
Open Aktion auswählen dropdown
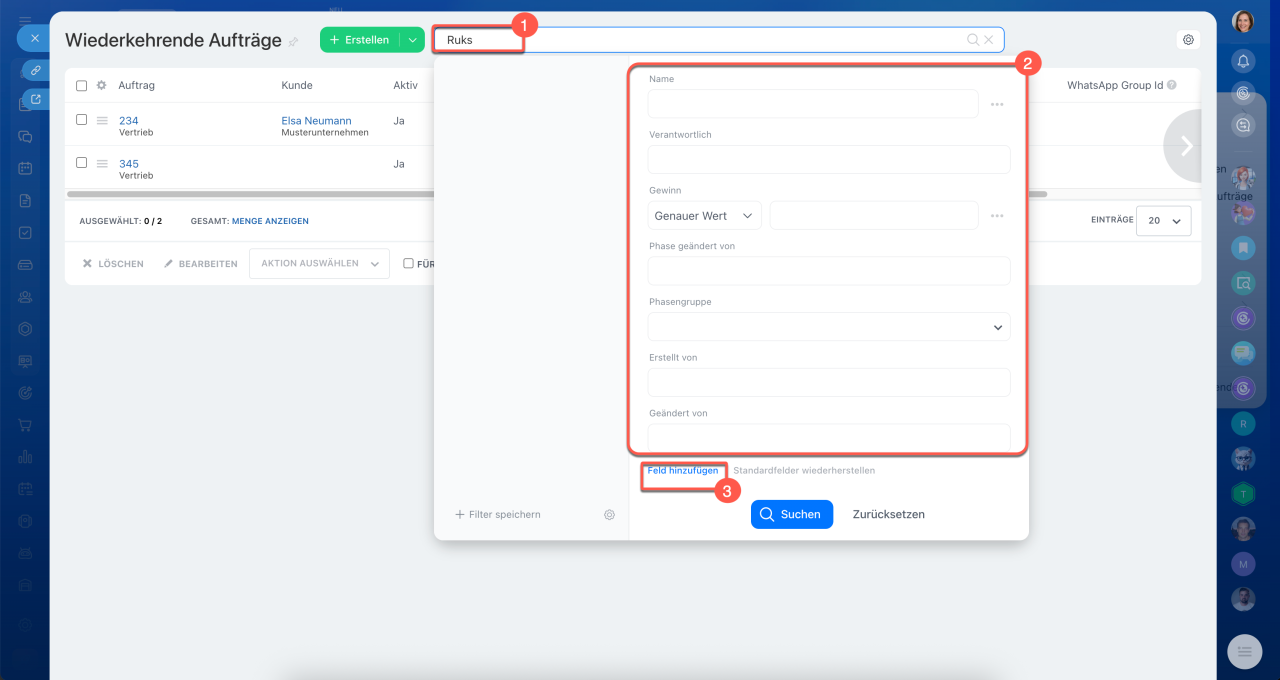[x=319, y=264]
